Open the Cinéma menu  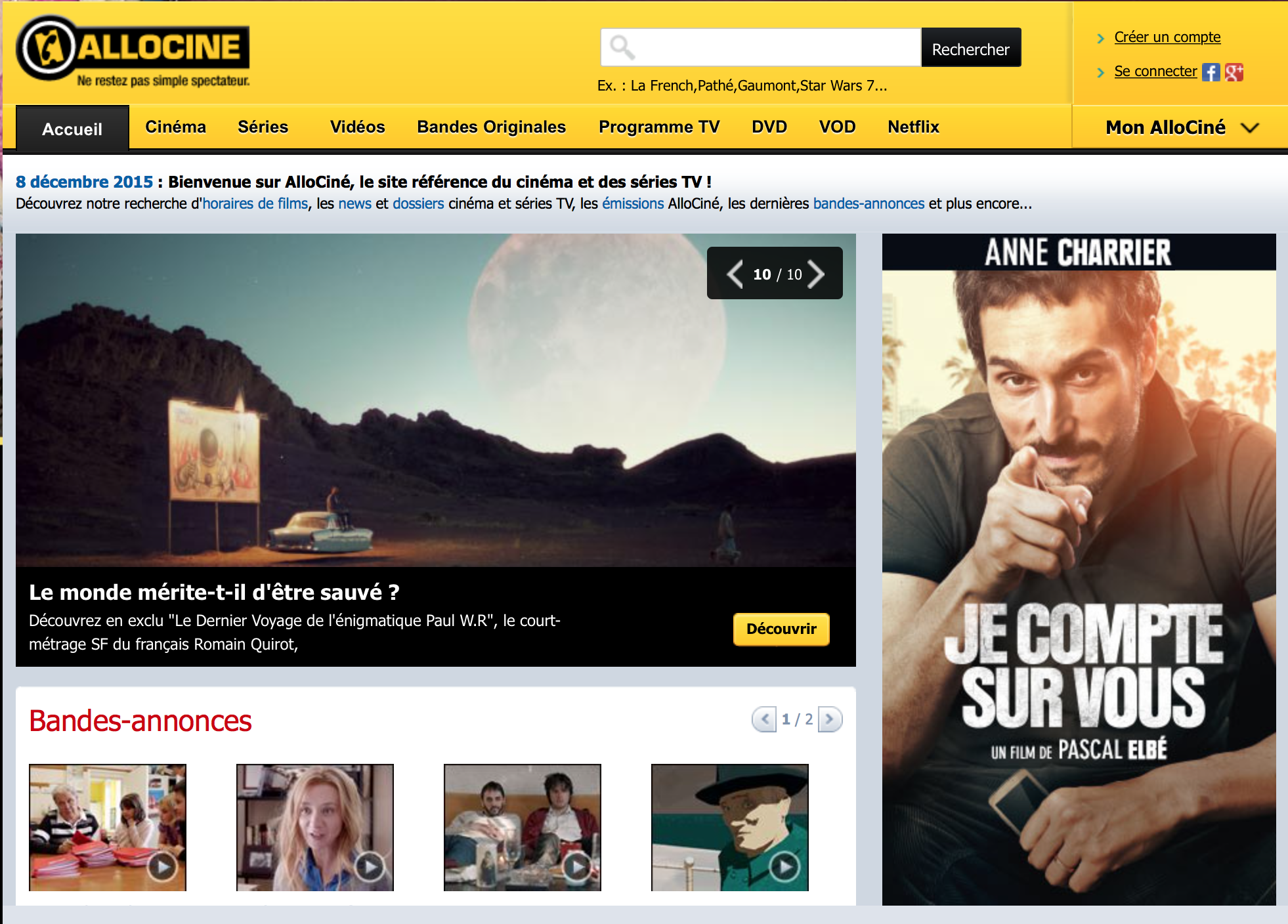coord(175,127)
